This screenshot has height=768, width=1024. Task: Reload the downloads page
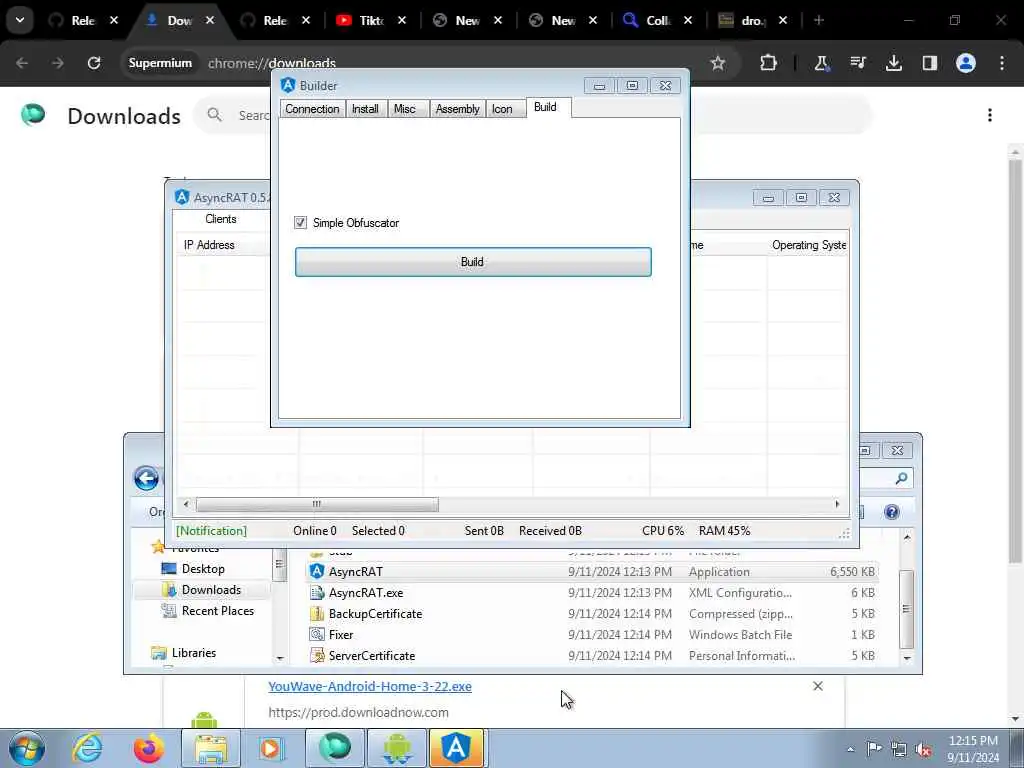94,63
